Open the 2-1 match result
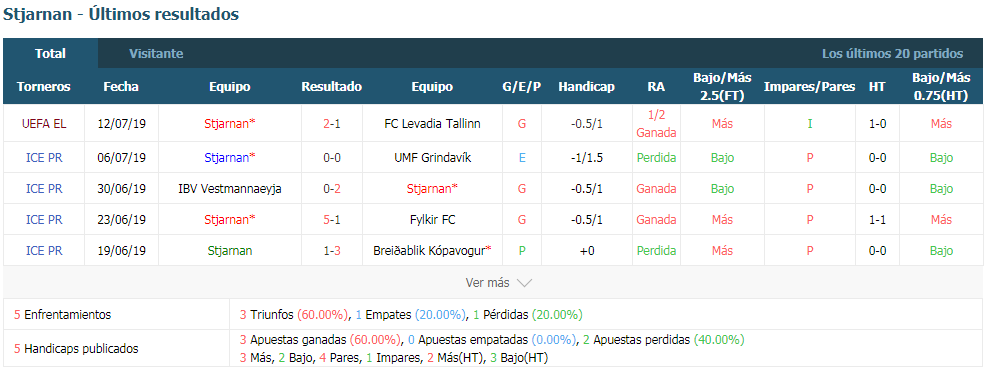Image resolution: width=990 pixels, height=367 pixels. click(332, 124)
